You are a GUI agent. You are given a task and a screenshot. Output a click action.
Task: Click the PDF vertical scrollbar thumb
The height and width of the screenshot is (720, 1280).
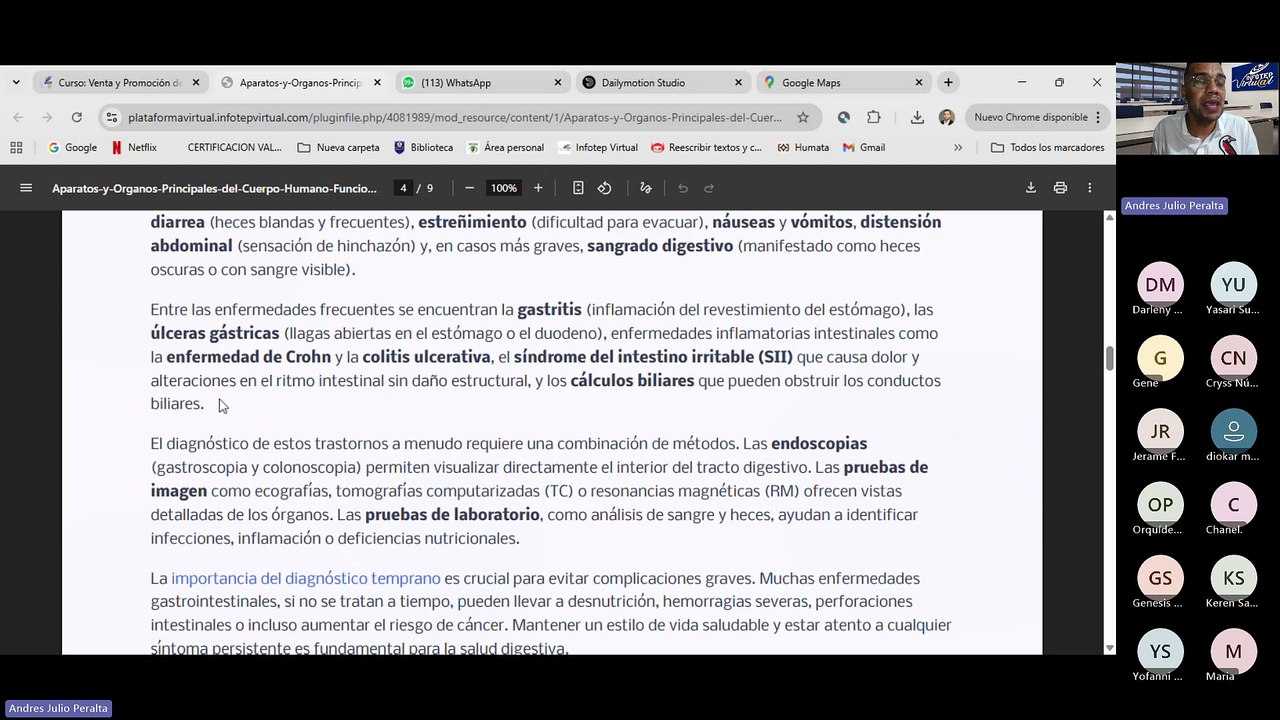click(x=1109, y=358)
